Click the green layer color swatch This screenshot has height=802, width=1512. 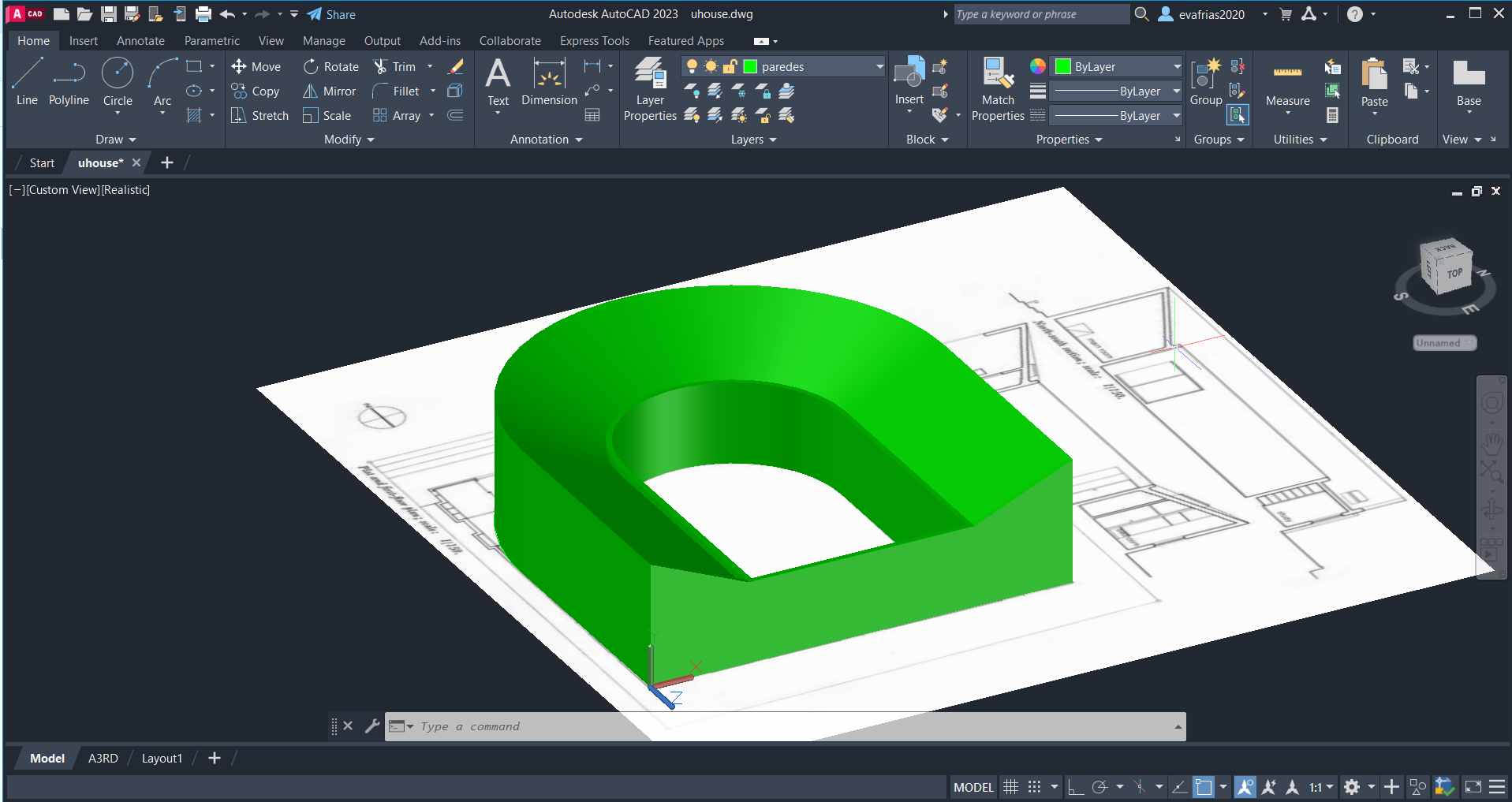pyautogui.click(x=750, y=67)
